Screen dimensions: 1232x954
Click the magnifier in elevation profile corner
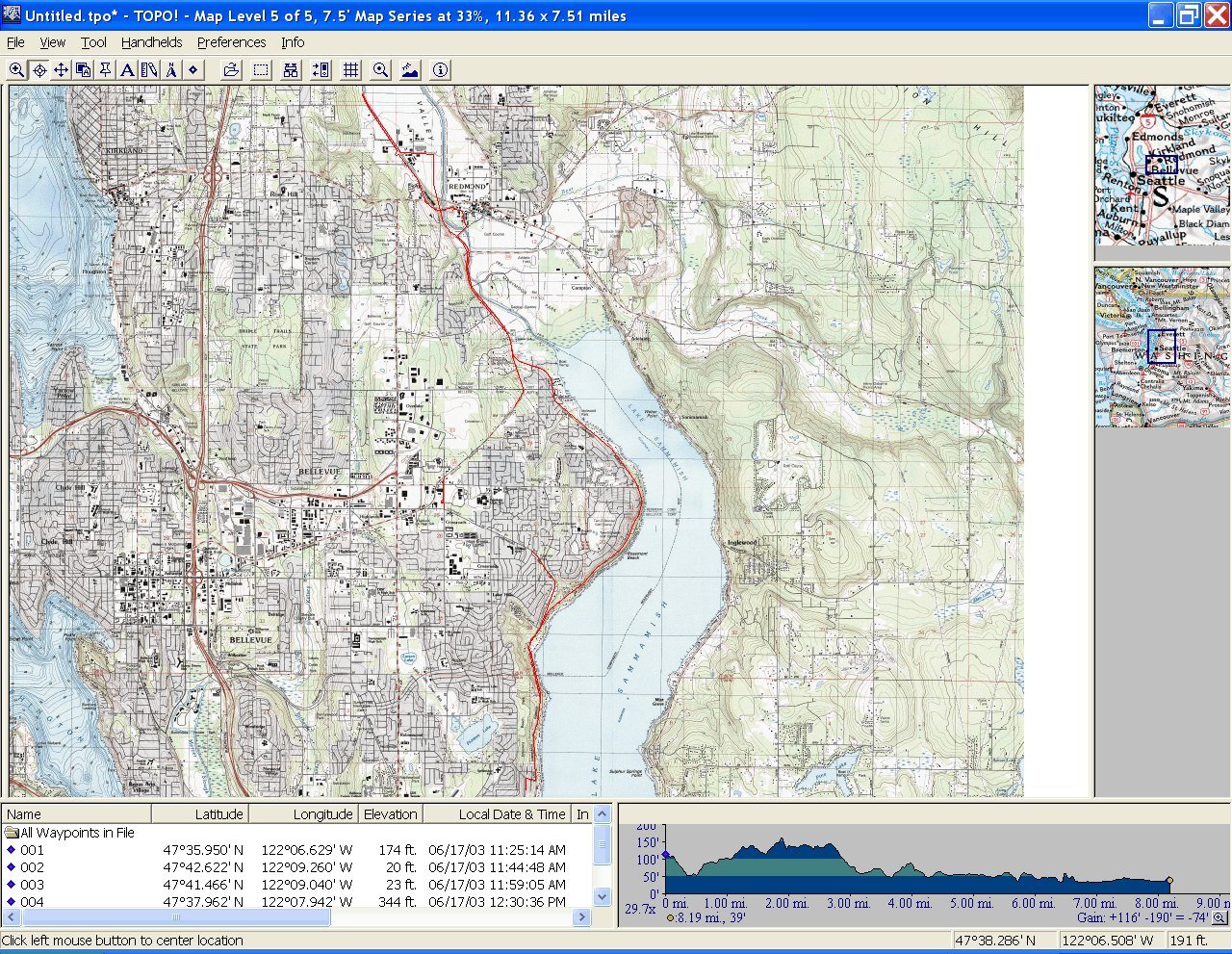coord(1219,917)
